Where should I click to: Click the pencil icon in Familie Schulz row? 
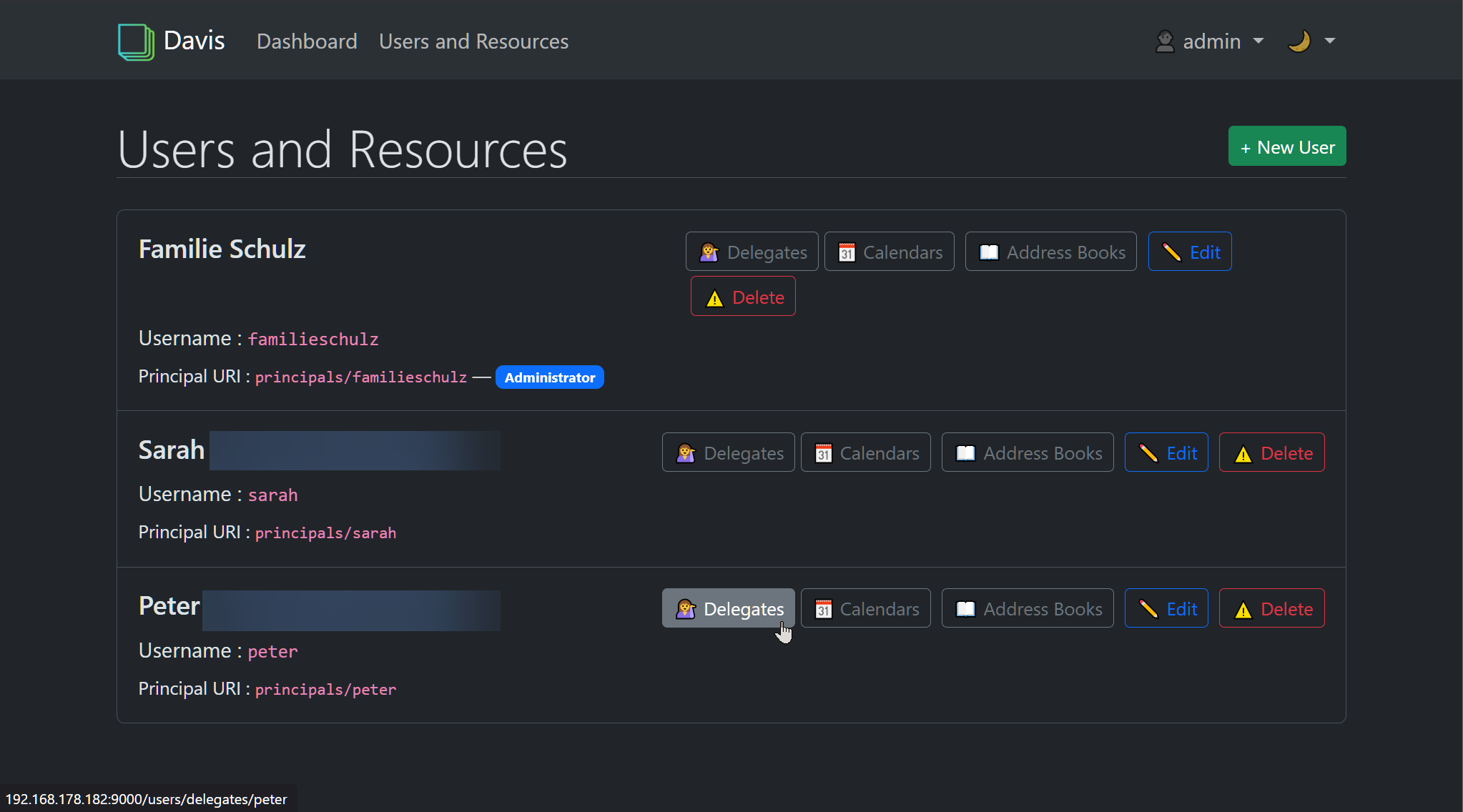click(1171, 252)
